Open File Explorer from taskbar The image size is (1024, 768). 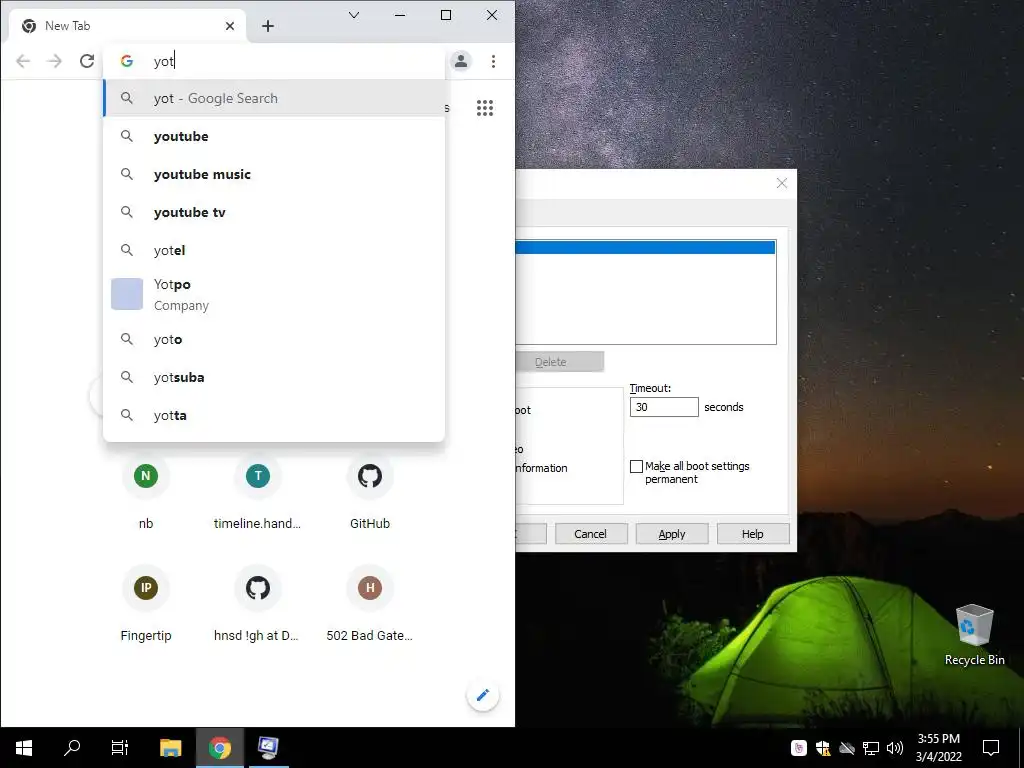(171, 748)
